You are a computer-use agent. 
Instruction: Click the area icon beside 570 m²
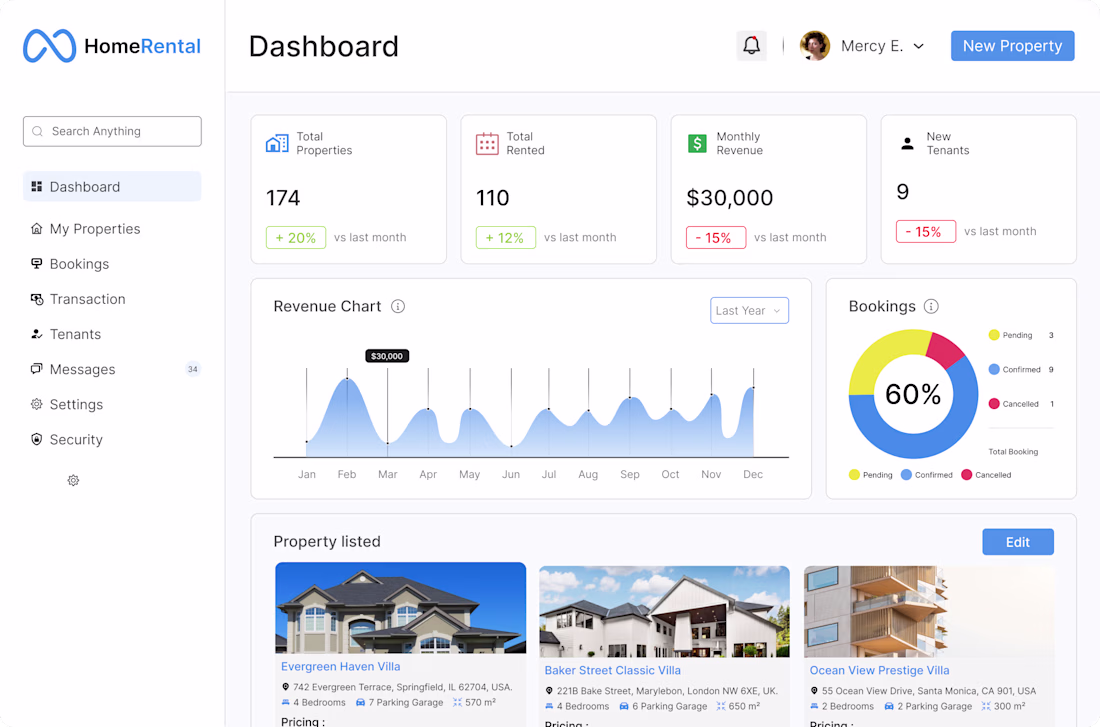click(457, 702)
